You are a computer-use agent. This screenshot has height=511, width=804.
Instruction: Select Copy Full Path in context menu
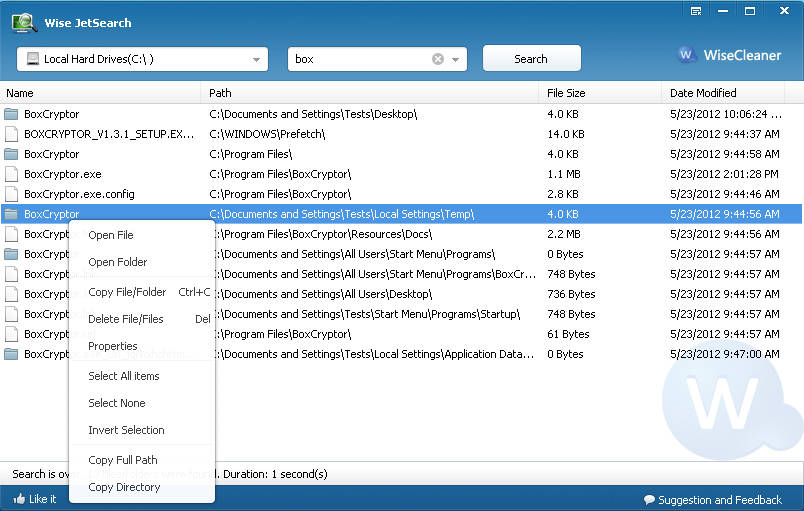coord(122,460)
